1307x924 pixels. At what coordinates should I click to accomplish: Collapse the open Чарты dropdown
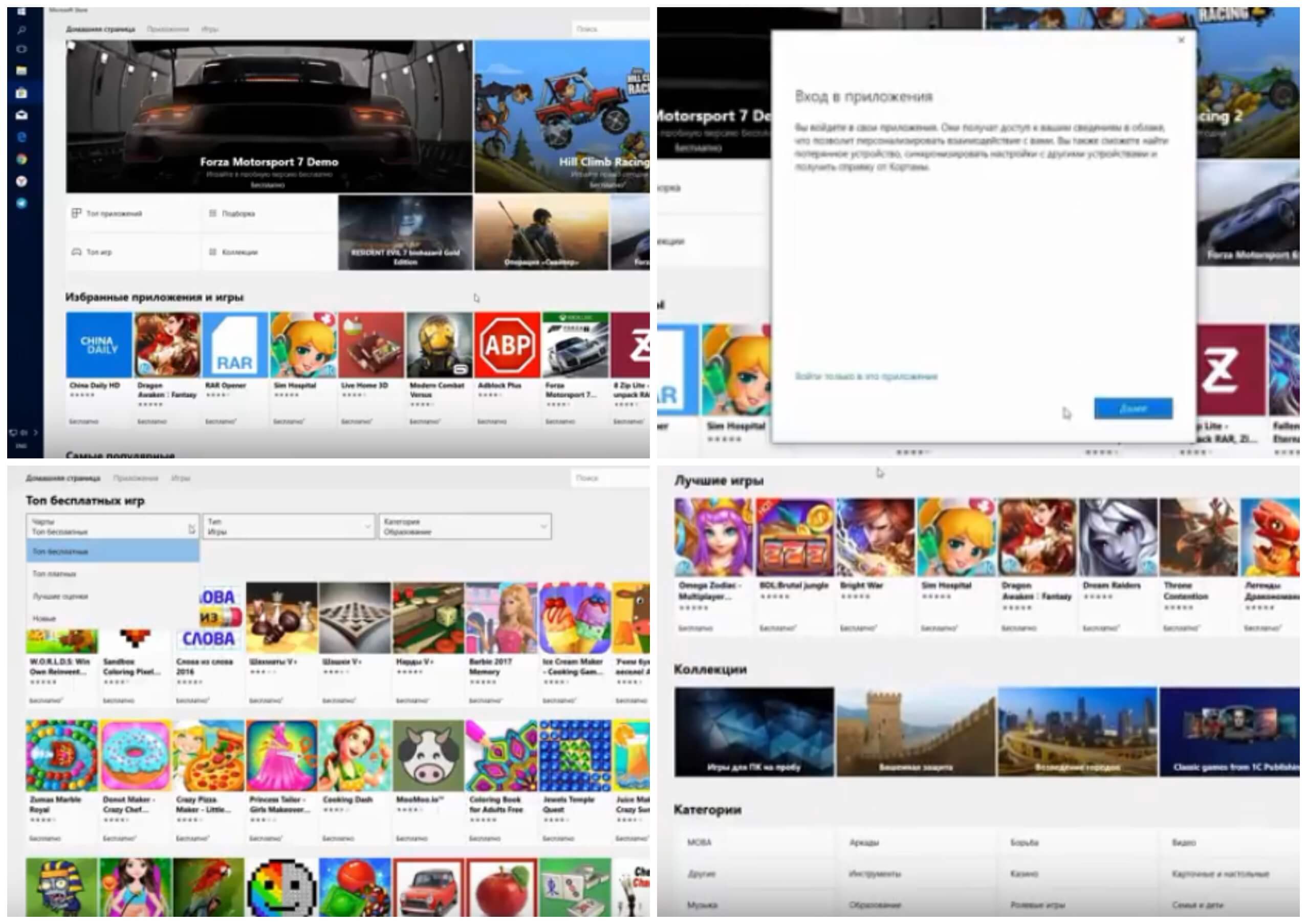[x=113, y=526]
